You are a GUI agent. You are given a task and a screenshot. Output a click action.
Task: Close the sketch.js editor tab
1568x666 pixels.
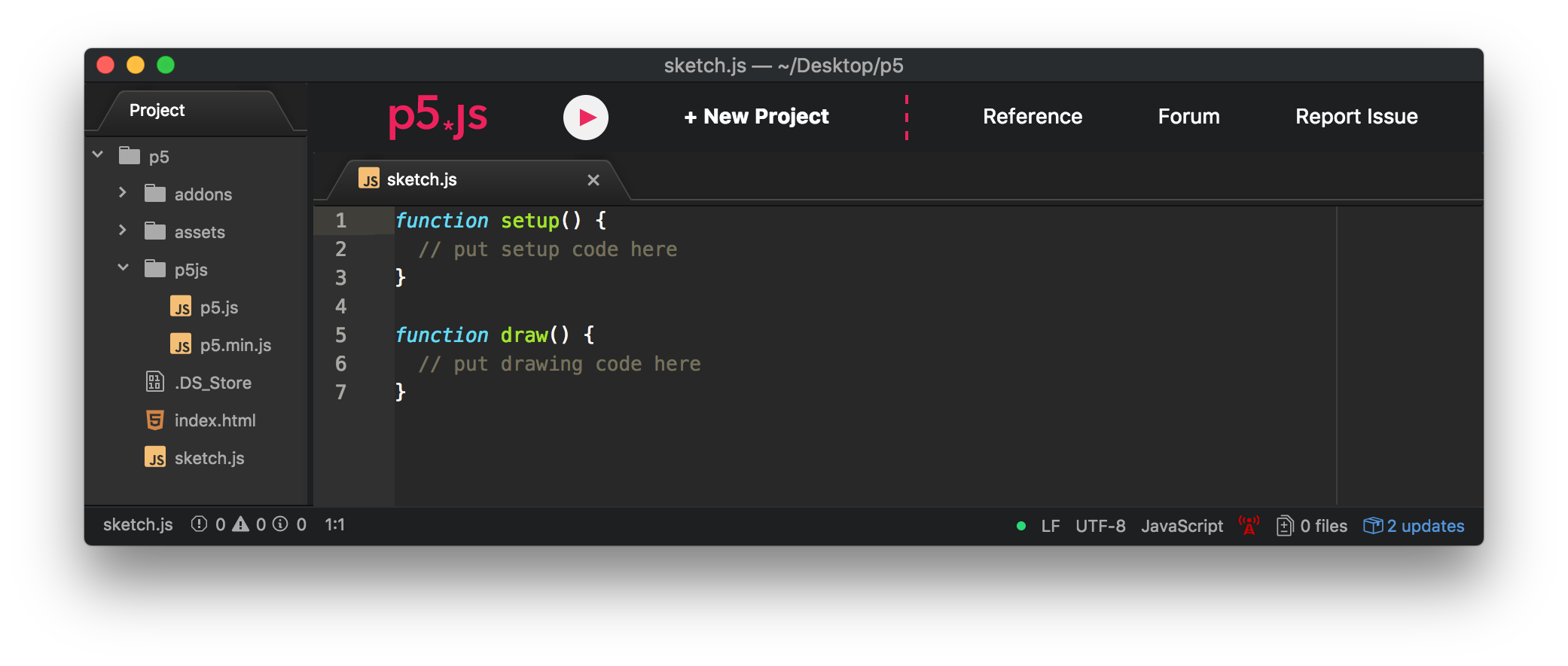(x=593, y=180)
